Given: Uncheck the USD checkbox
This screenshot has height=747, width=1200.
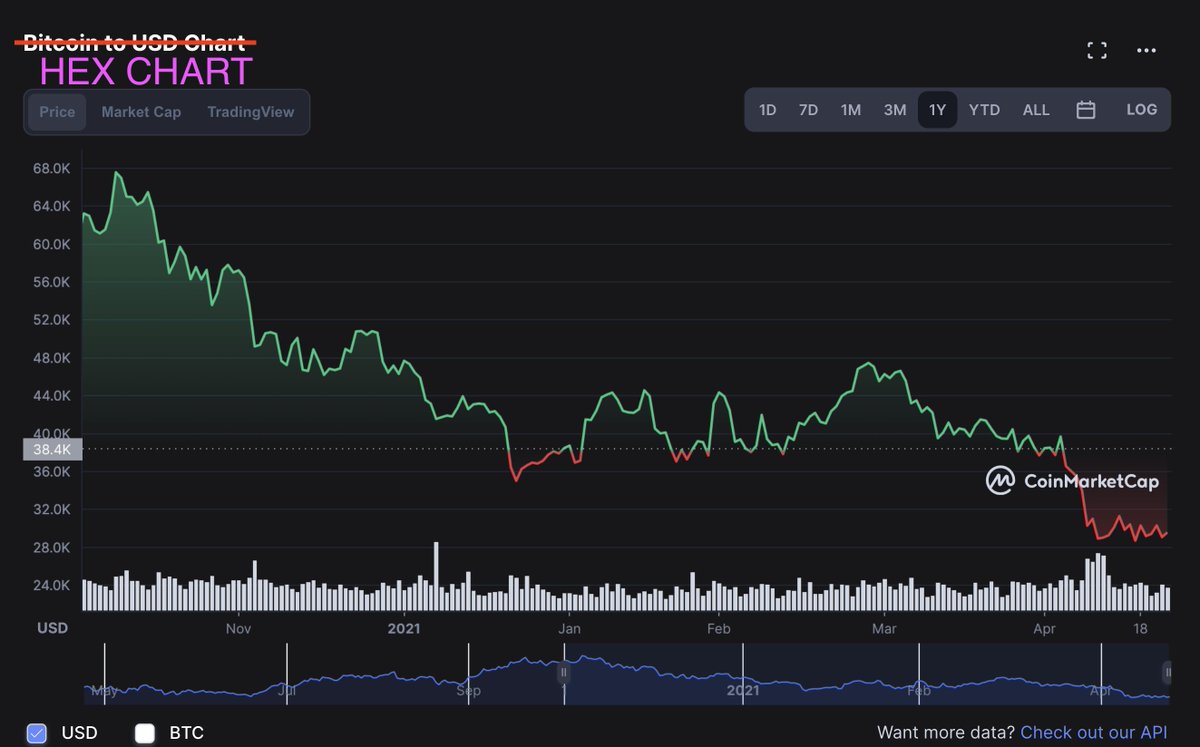Looking at the screenshot, I should 37,733.
